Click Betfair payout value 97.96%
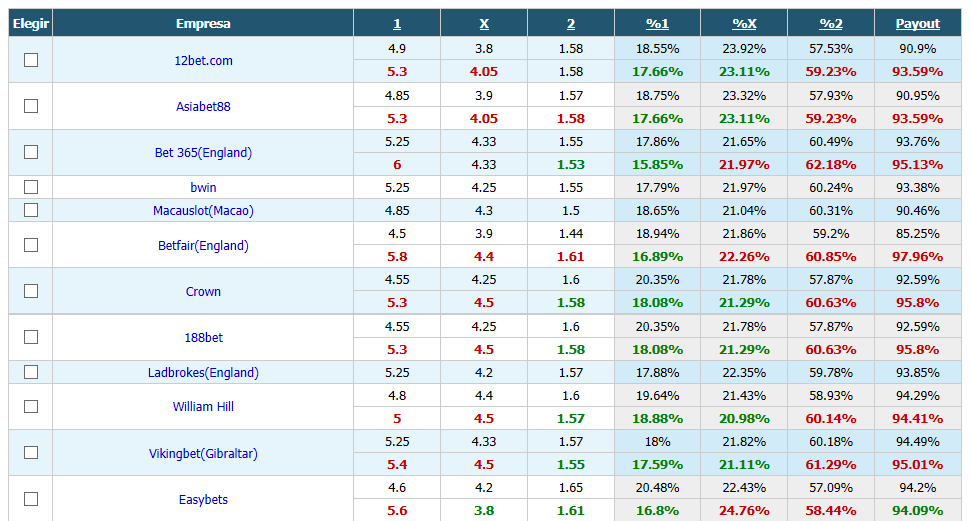The width and height of the screenshot is (971, 521). (918, 256)
